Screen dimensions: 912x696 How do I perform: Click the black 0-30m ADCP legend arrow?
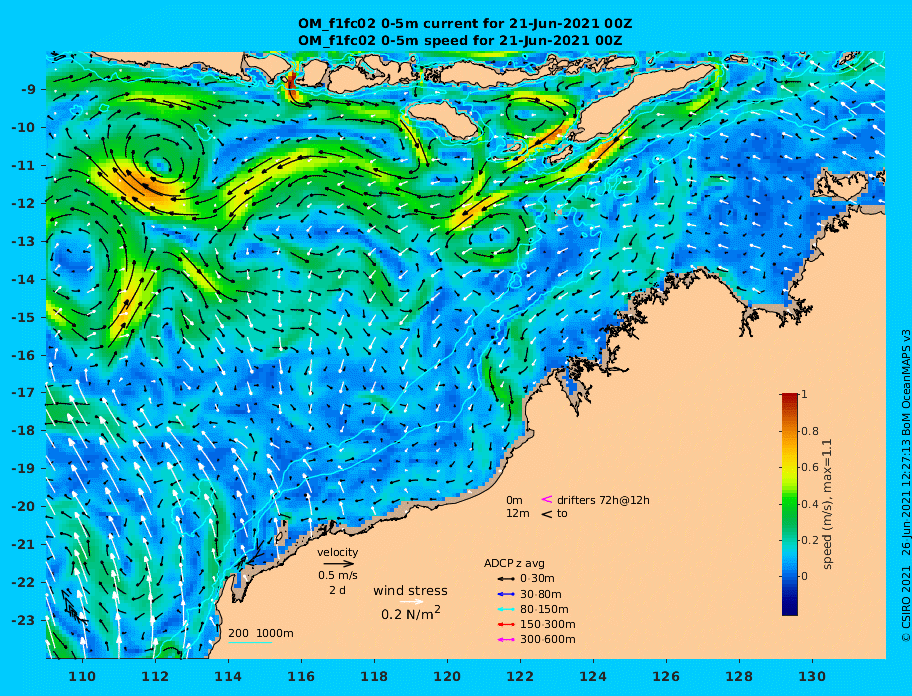tap(506, 579)
